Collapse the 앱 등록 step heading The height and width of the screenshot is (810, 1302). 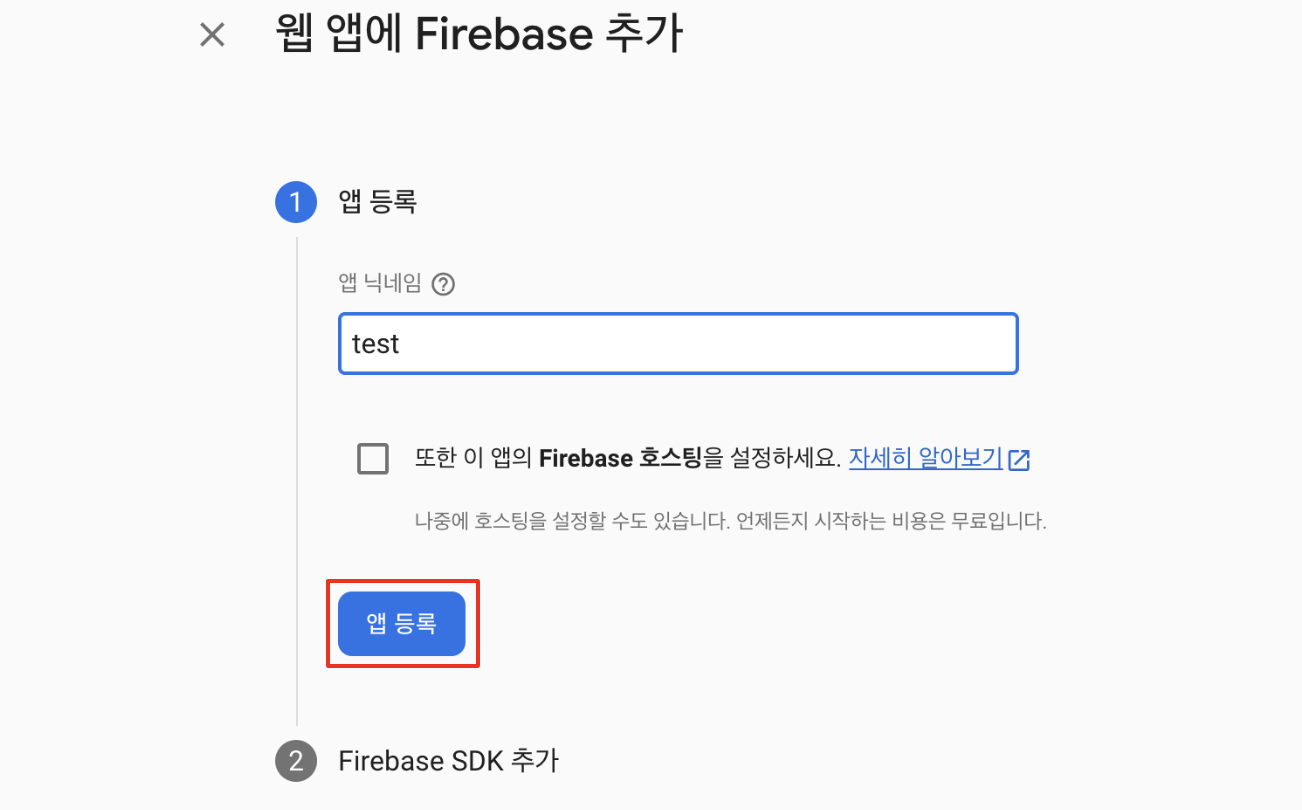tap(378, 202)
